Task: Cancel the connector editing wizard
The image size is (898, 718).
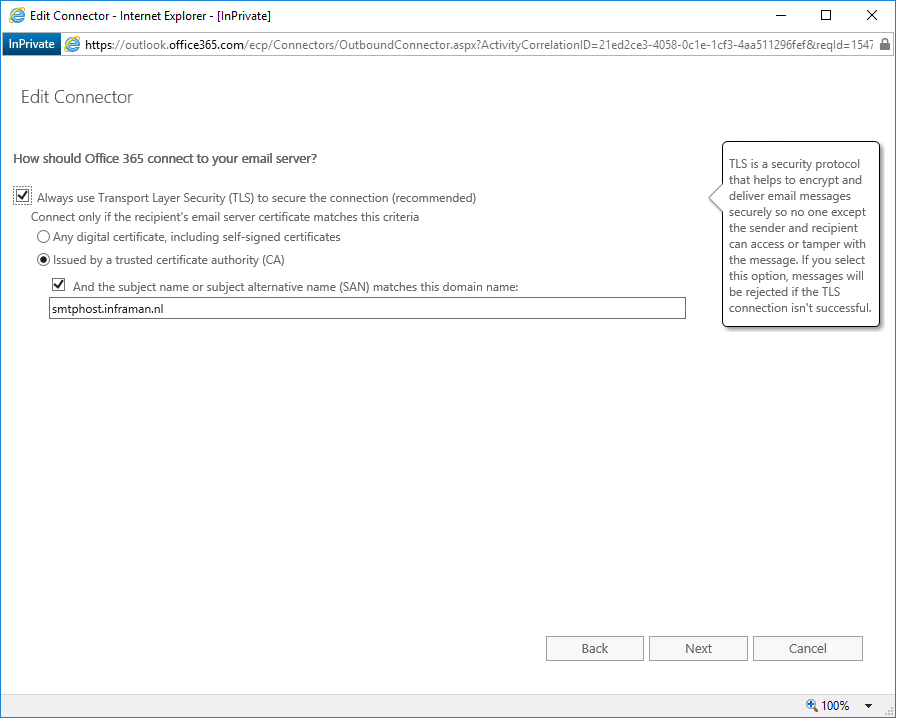Action: [807, 648]
